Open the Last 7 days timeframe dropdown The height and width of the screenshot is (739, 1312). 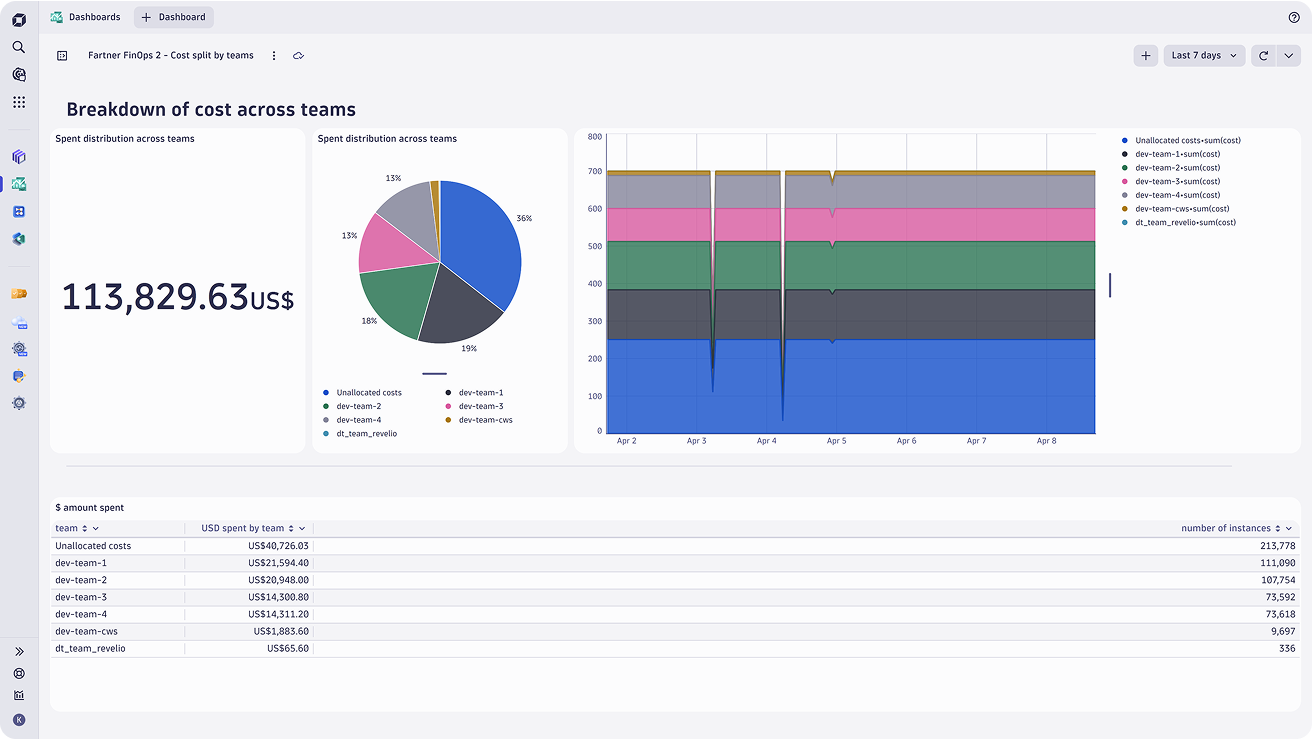tap(1205, 56)
